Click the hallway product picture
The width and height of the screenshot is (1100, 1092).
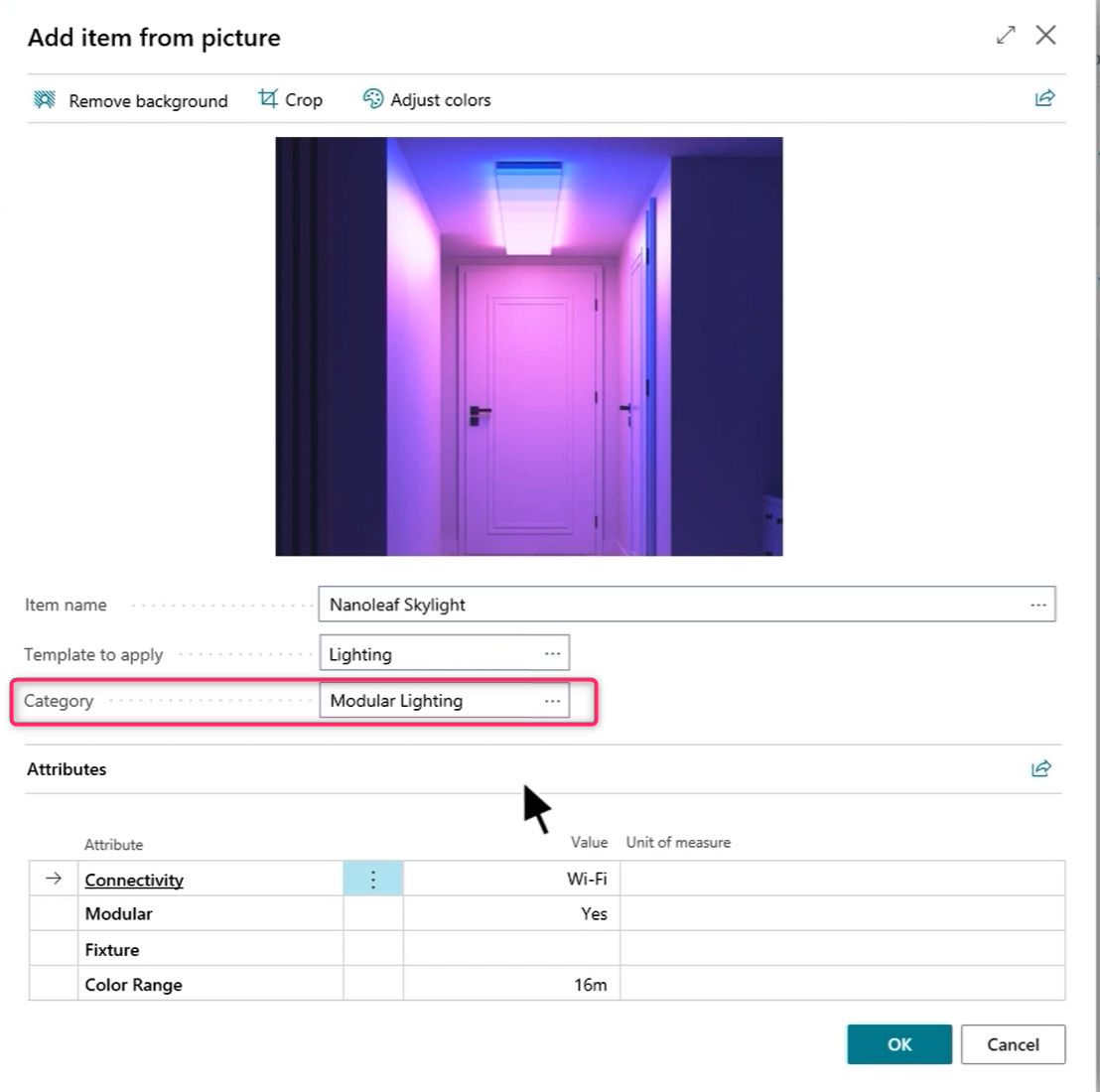[x=529, y=346]
